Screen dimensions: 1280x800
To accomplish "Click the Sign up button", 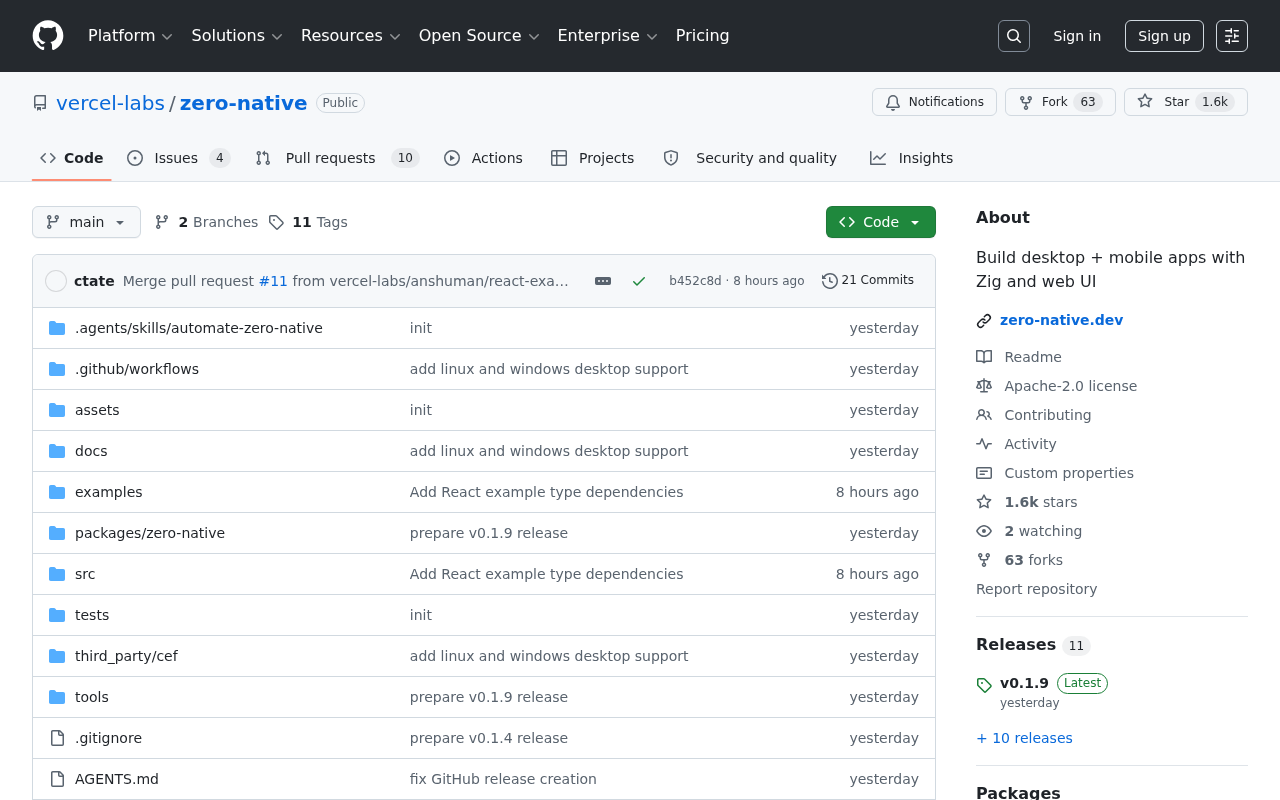I will click(1164, 36).
